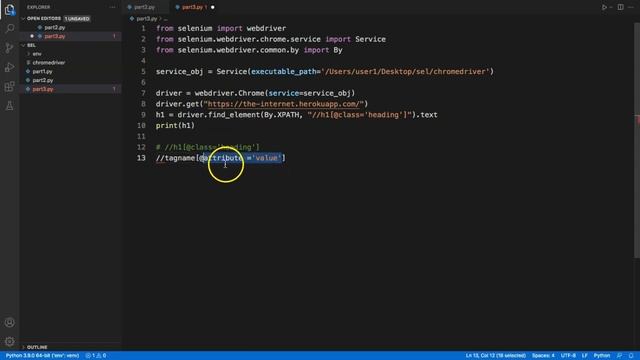Collapse the Open Editors section
This screenshot has height=360, width=640.
pyautogui.click(x=43, y=18)
